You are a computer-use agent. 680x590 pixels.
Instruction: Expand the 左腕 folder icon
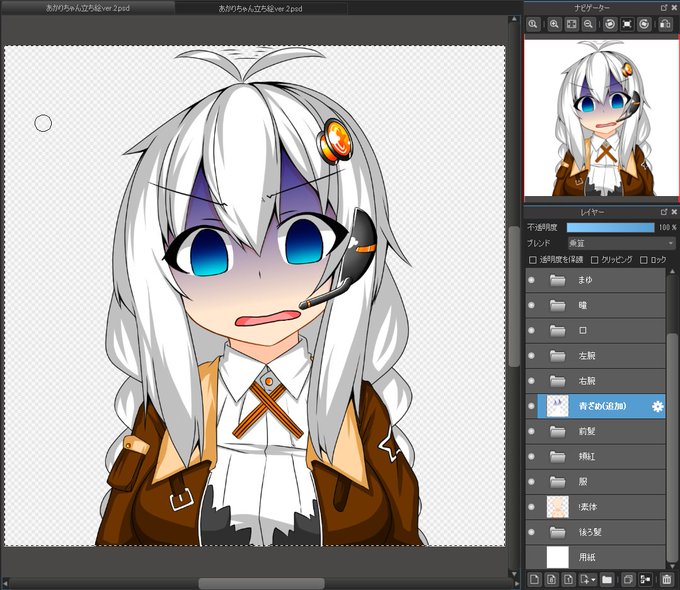[558, 356]
